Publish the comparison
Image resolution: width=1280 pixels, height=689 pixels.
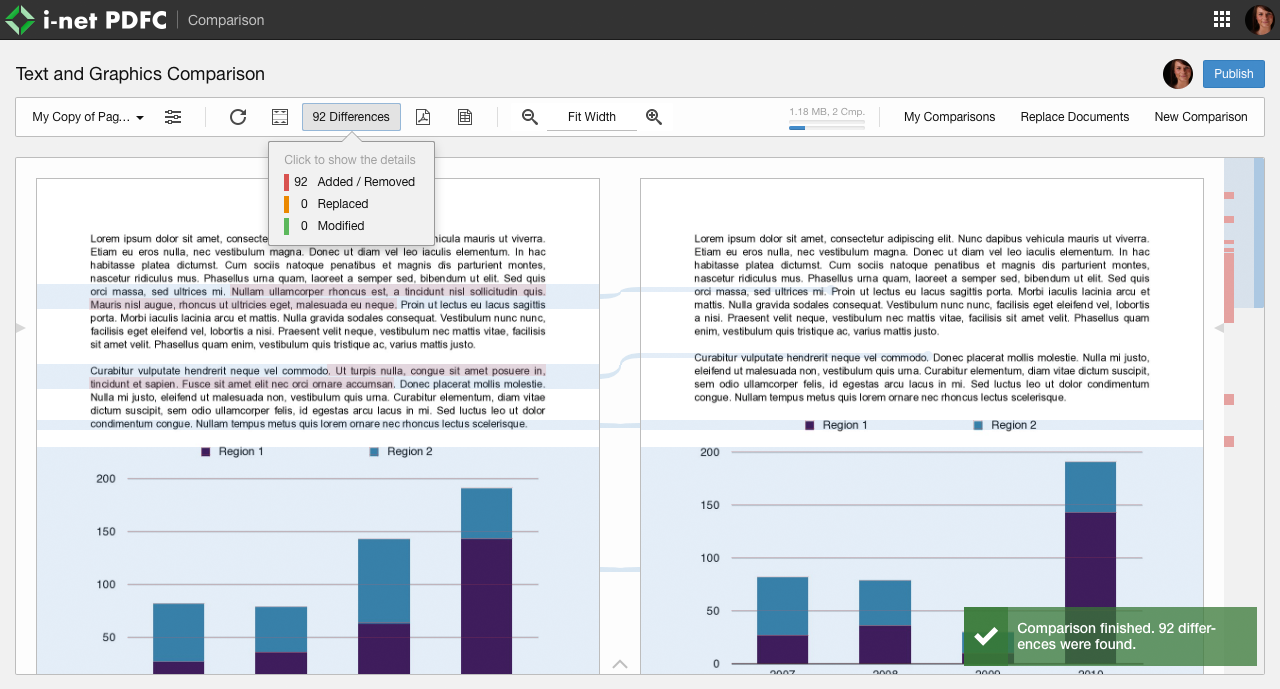coord(1233,74)
